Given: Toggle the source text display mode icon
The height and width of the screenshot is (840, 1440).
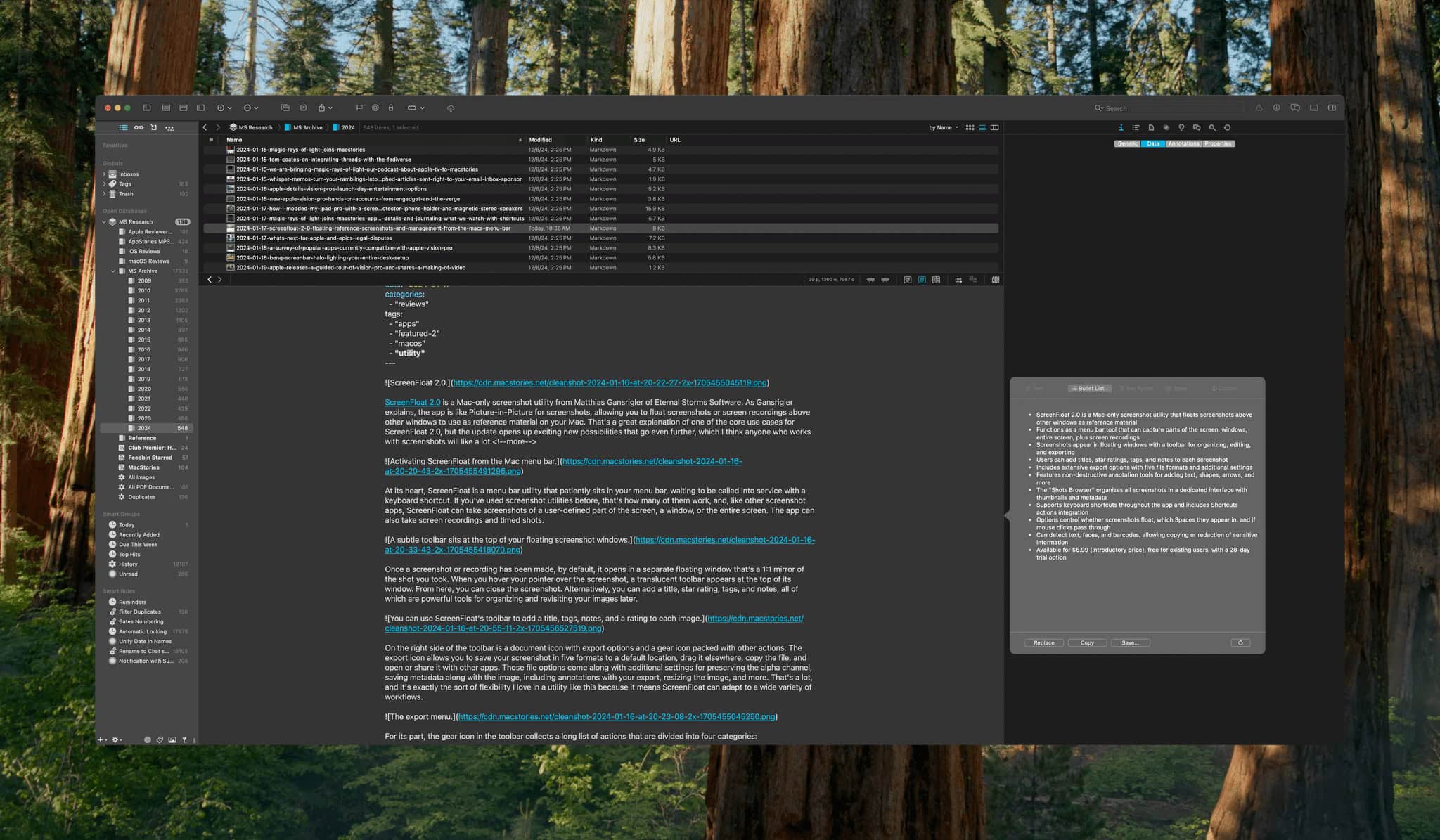Looking at the screenshot, I should [907, 280].
